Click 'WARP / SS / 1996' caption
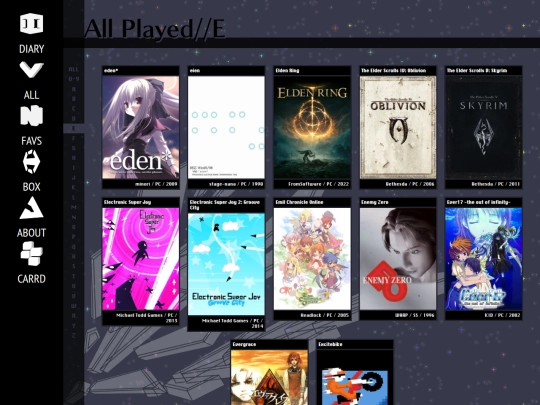 tap(415, 315)
